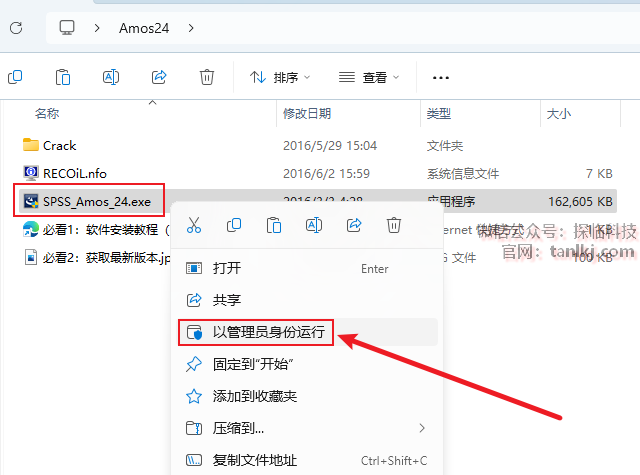
Task: Click the toolbar Share icon
Action: 159,77
